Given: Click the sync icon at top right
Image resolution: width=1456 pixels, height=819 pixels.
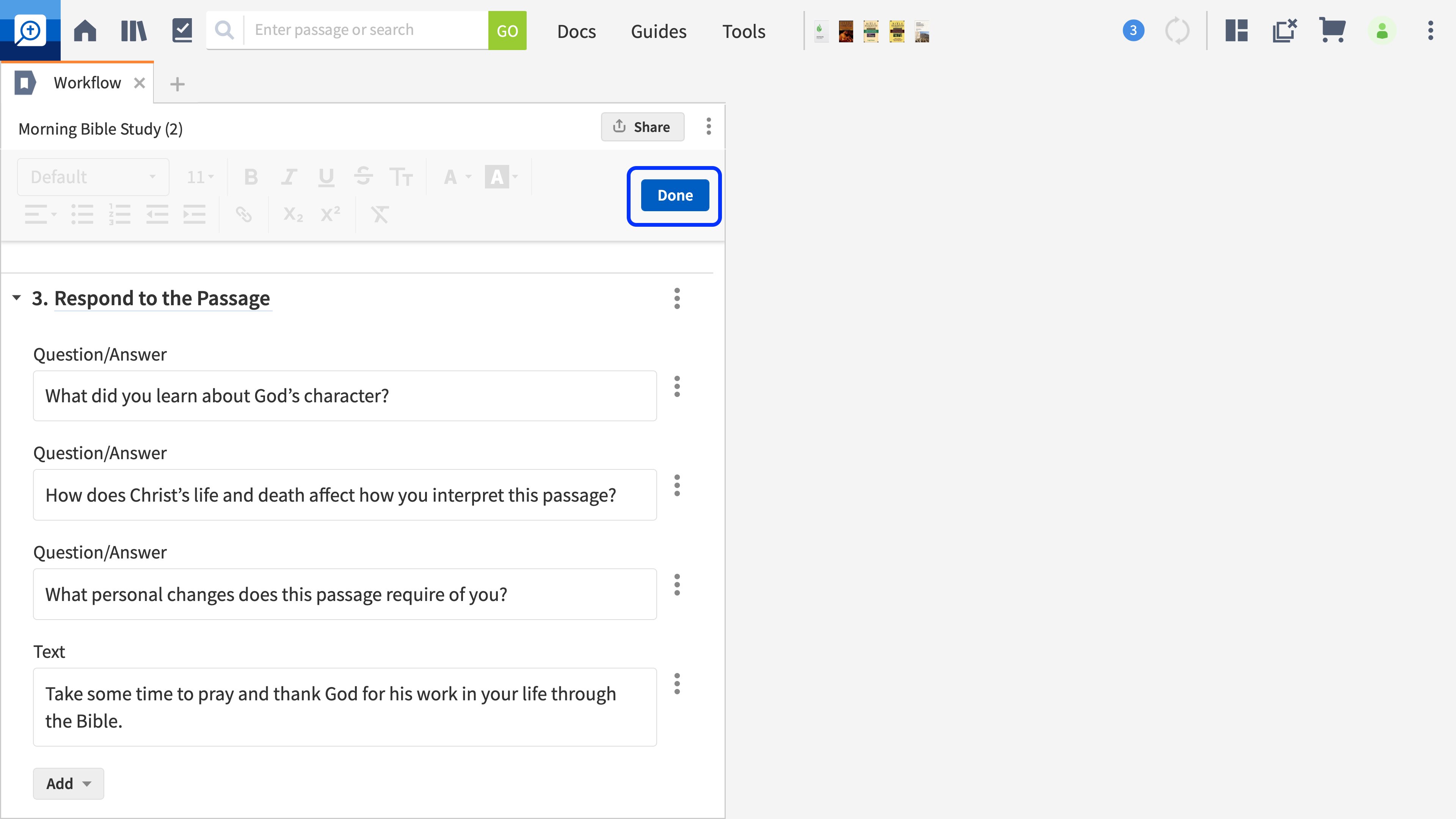Looking at the screenshot, I should click(x=1178, y=30).
